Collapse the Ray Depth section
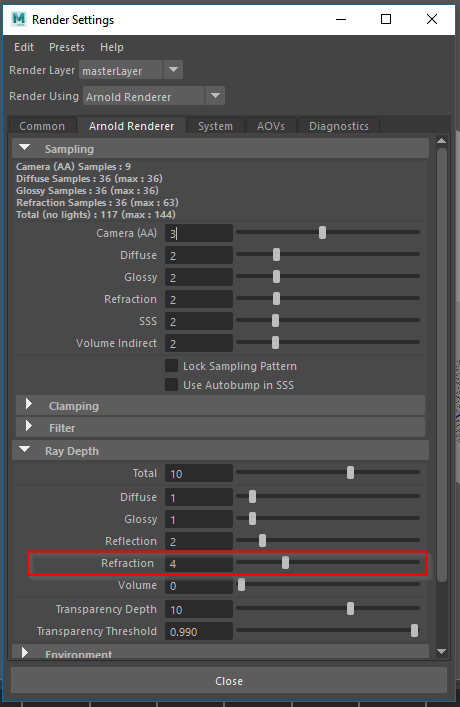Viewport: 460px width, 707px height. (25, 450)
